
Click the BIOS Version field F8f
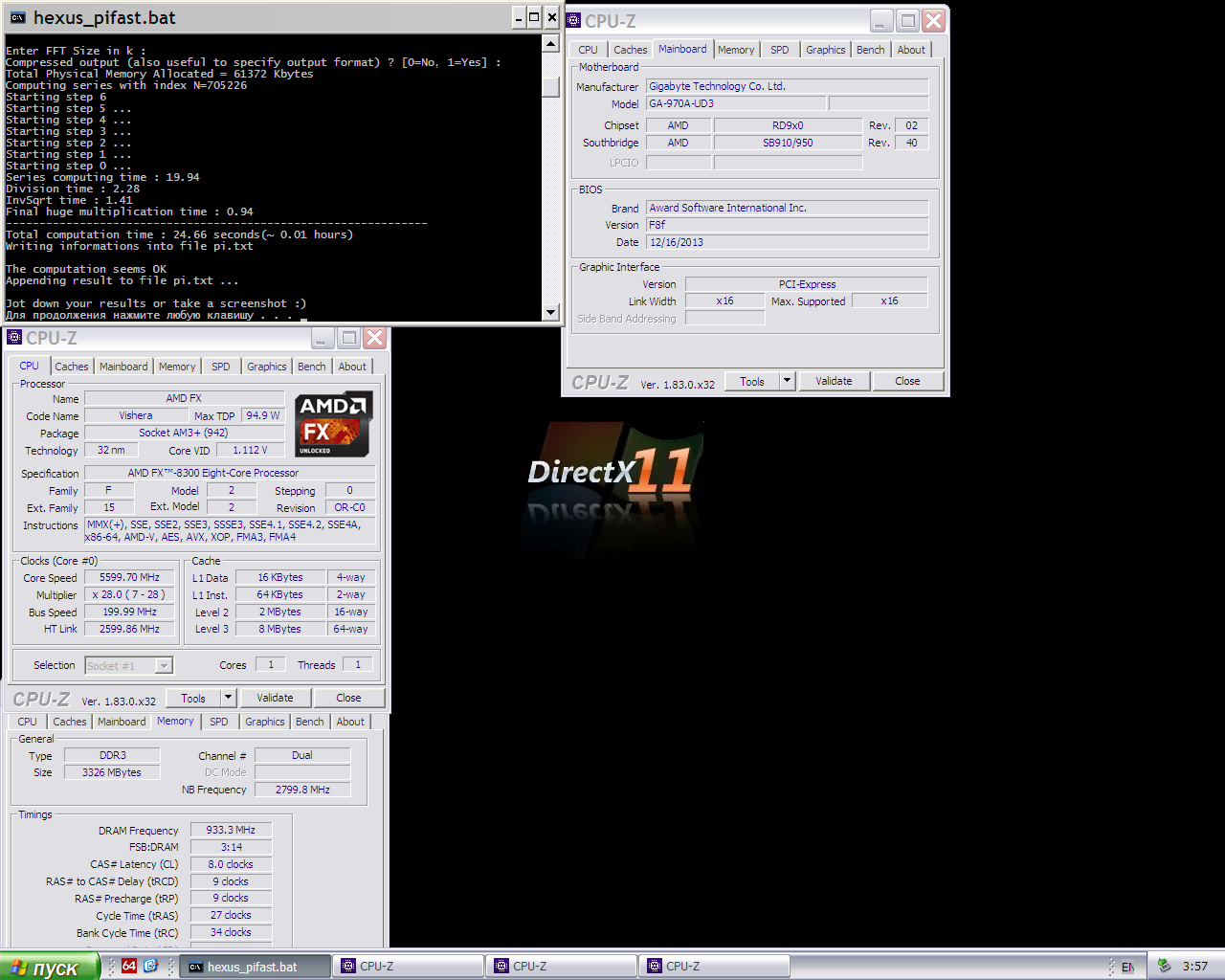787,225
